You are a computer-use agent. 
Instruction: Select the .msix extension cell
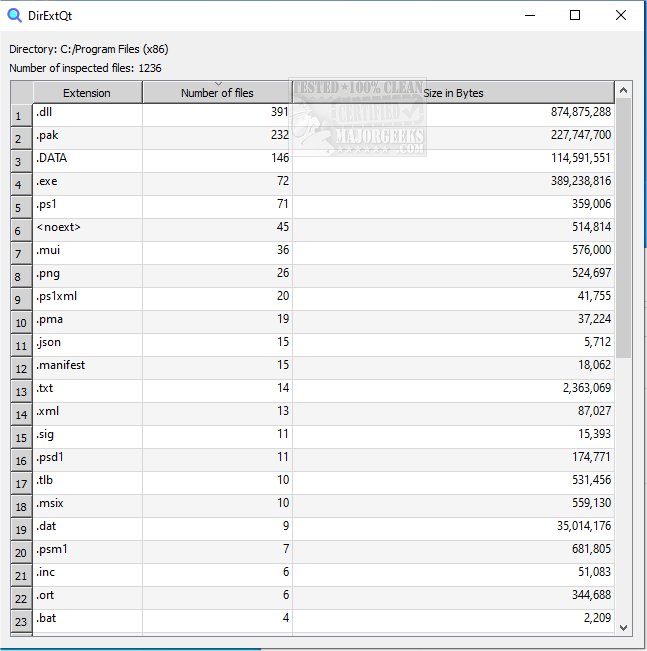coord(88,506)
